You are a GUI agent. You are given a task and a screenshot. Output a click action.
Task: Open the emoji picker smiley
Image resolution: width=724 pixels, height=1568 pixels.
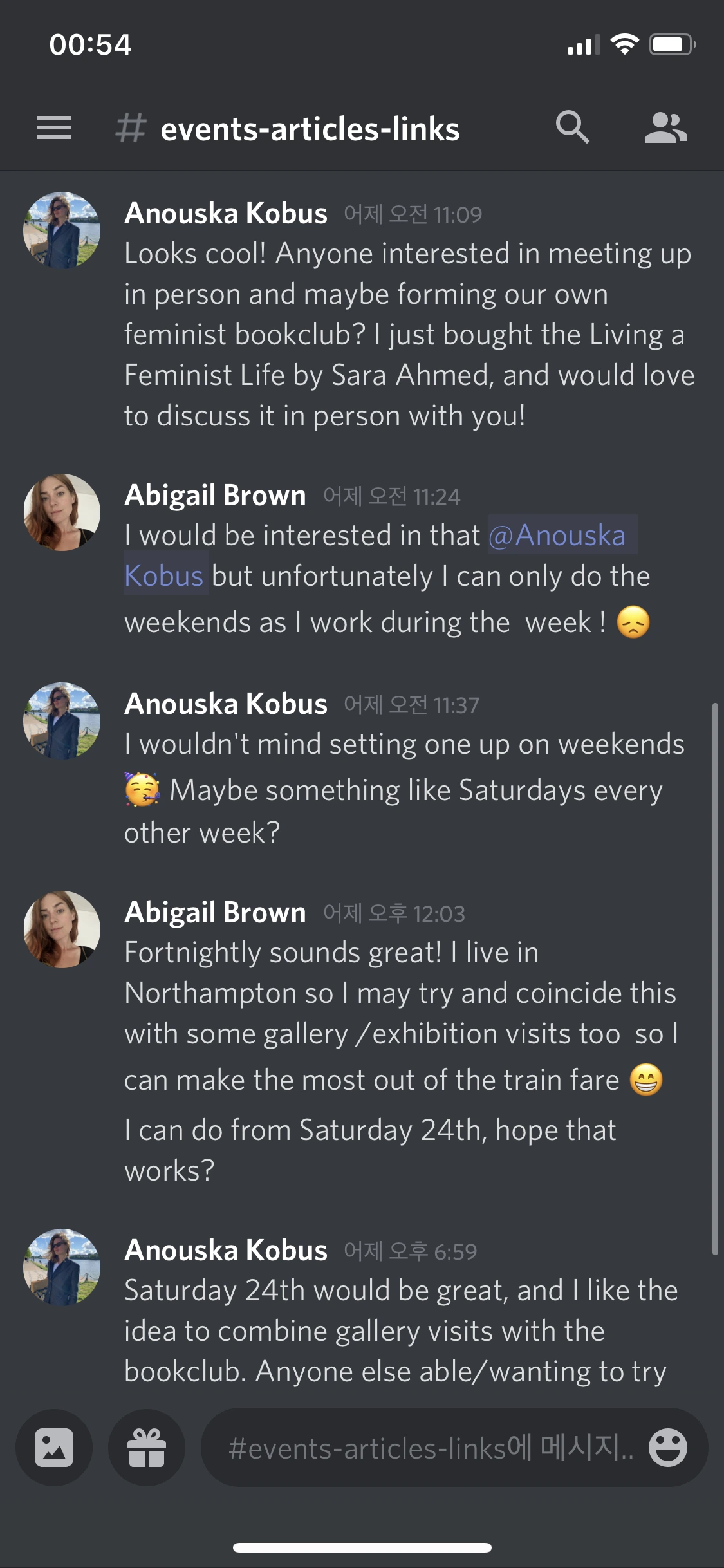click(x=667, y=1448)
